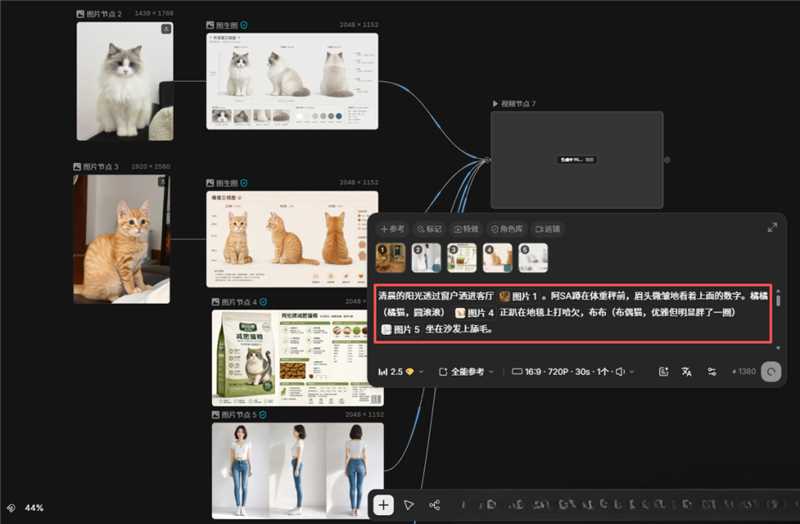
Task: Click the fifth top-bar button beside 角色库
Action: (548, 229)
